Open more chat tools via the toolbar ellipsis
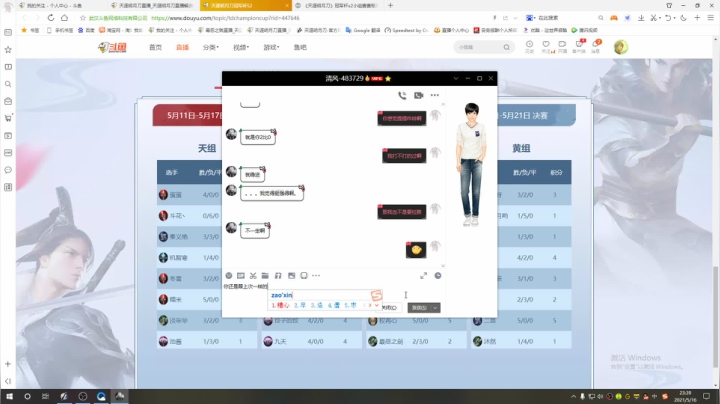 pyautogui.click(x=316, y=275)
